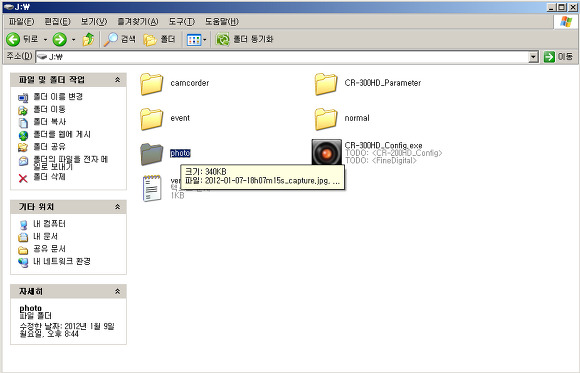The width and height of the screenshot is (580, 373).
Task: Click 폴더 이동 move folder link
Action: pyautogui.click(x=50, y=109)
